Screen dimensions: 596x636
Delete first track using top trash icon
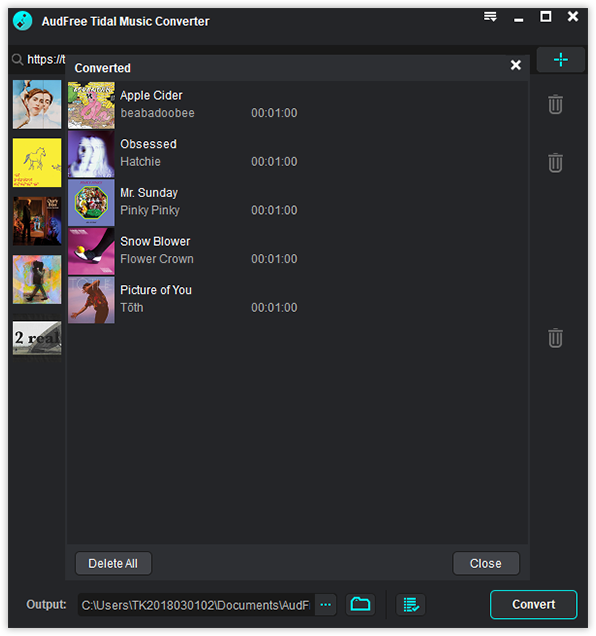point(555,104)
